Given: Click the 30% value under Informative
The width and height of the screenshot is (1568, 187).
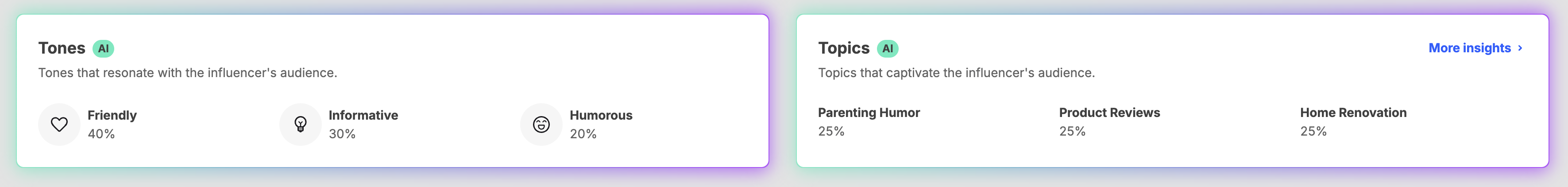Looking at the screenshot, I should click(342, 133).
